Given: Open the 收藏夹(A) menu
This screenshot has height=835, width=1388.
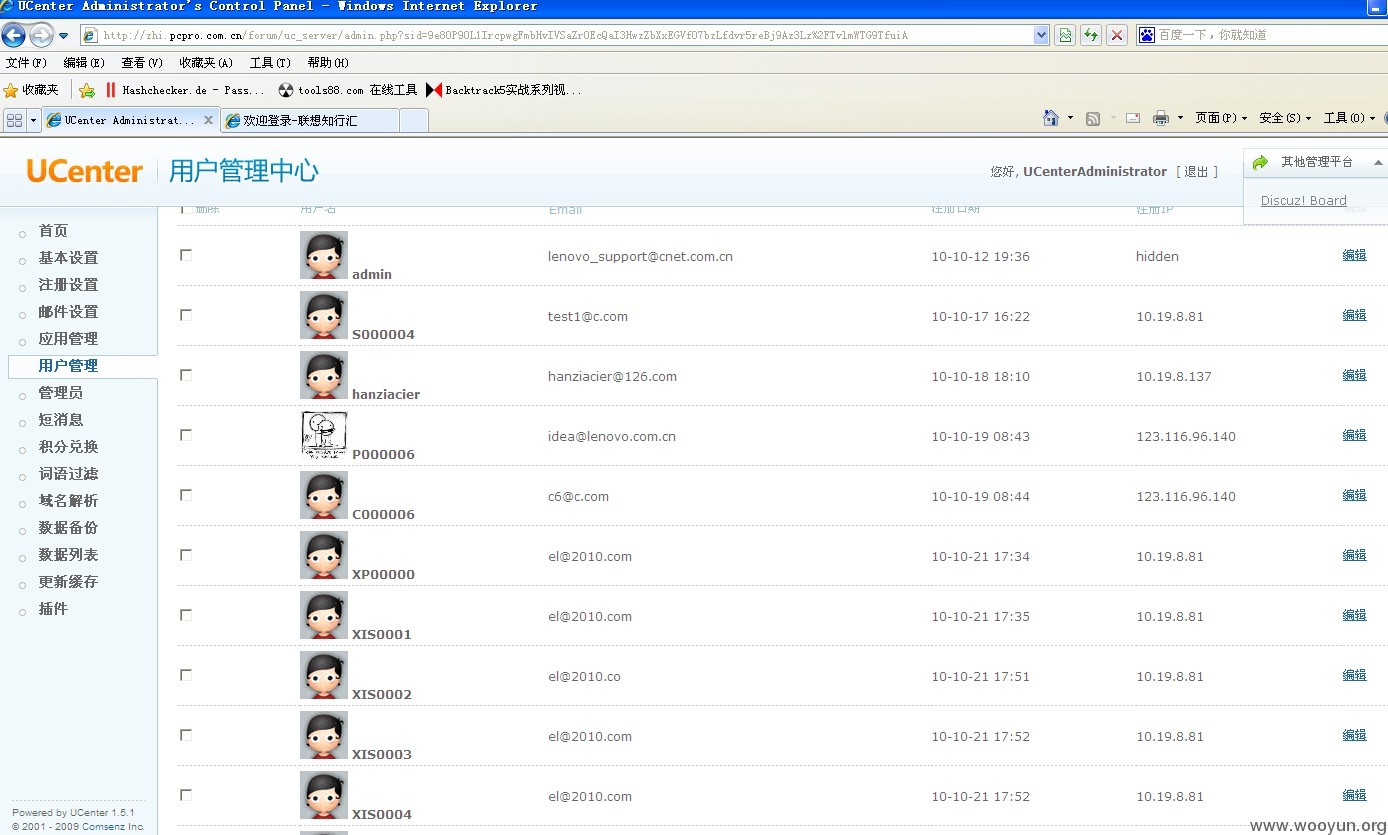Looking at the screenshot, I should pyautogui.click(x=206, y=62).
